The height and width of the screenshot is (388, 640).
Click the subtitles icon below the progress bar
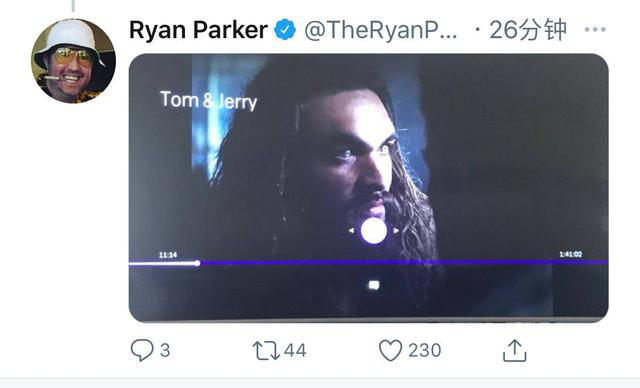pyautogui.click(x=374, y=285)
